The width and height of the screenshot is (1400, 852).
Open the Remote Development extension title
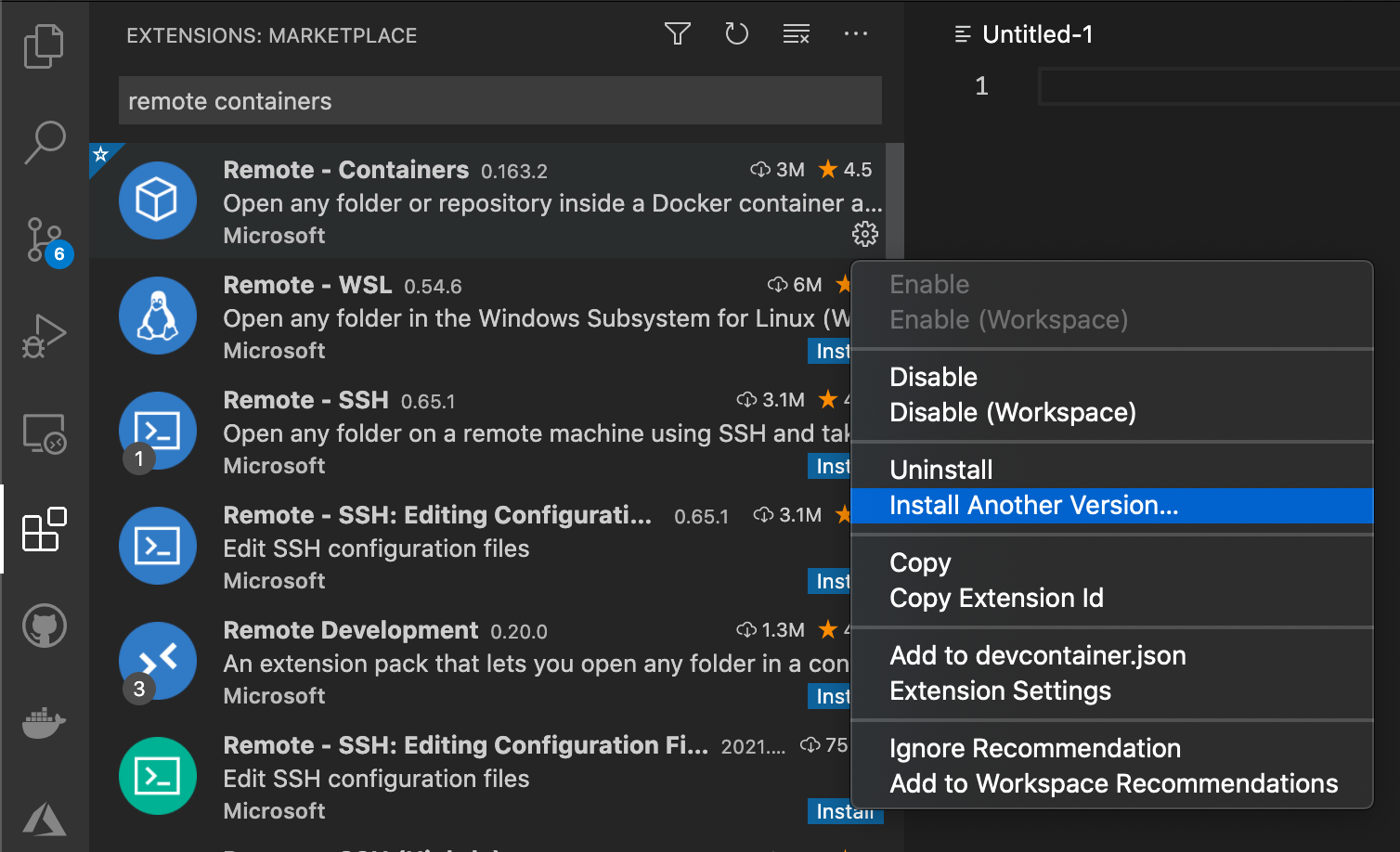(351, 630)
